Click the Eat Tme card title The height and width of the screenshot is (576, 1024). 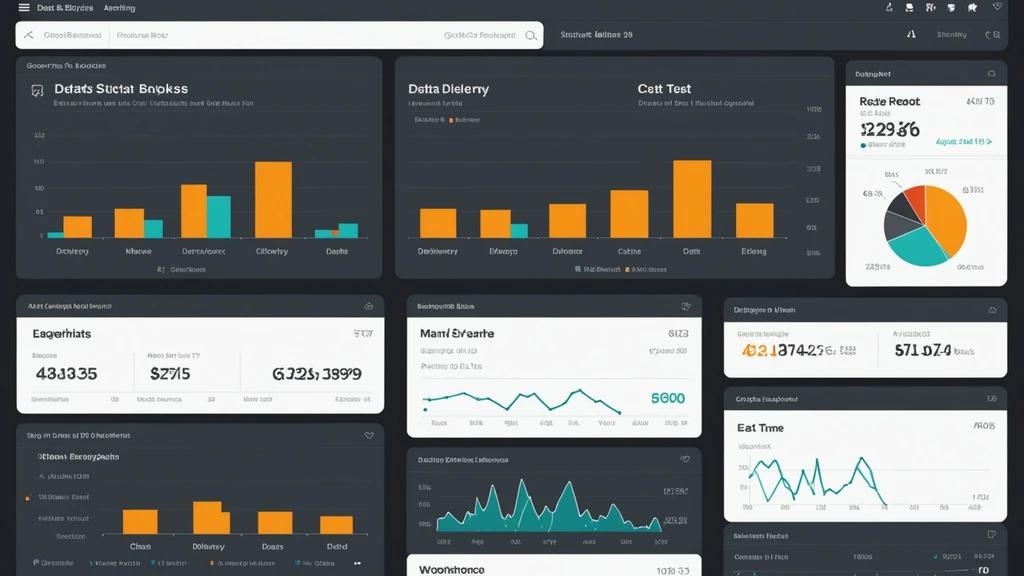760,428
